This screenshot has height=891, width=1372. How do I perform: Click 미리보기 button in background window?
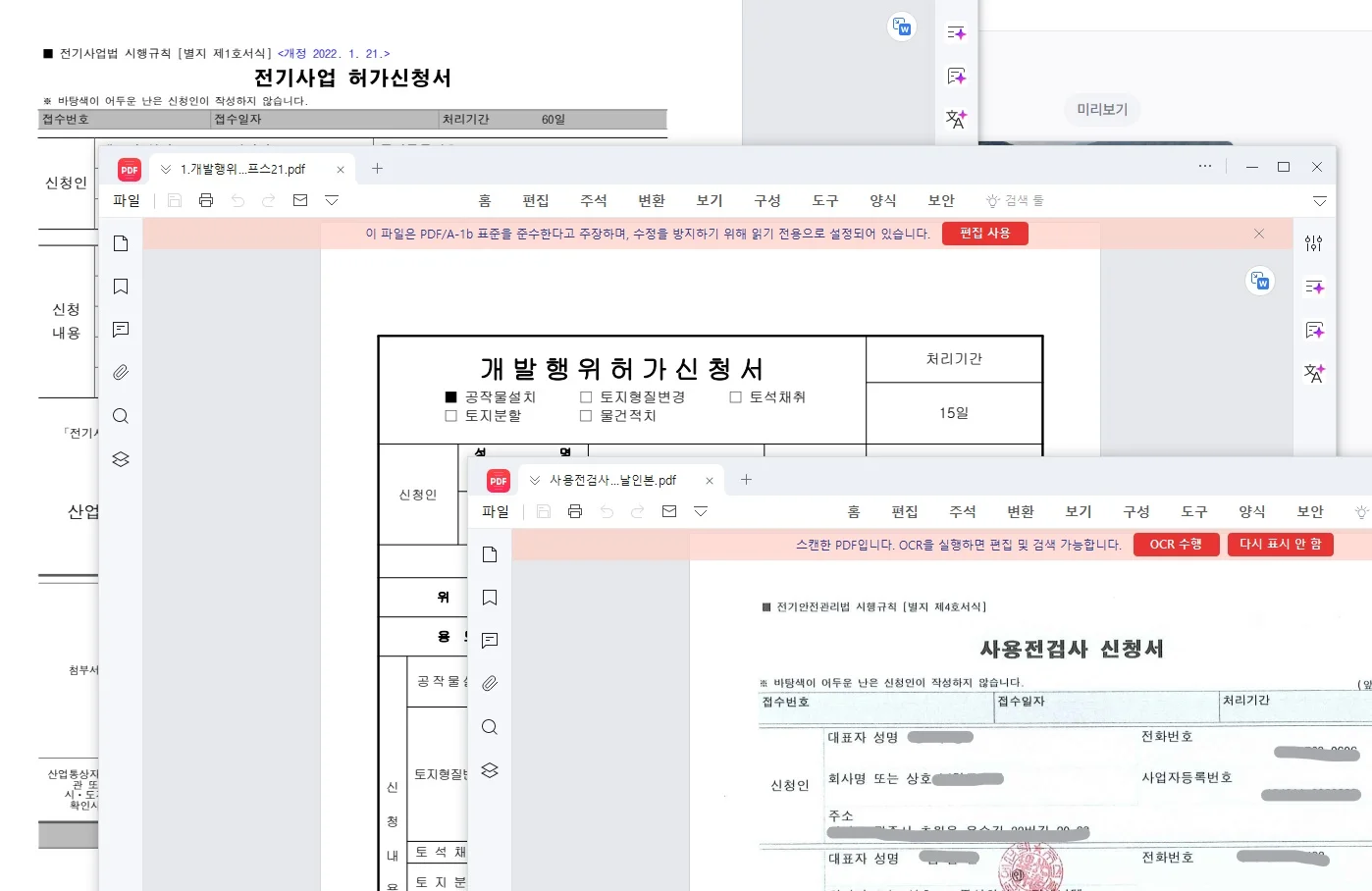pyautogui.click(x=1102, y=110)
